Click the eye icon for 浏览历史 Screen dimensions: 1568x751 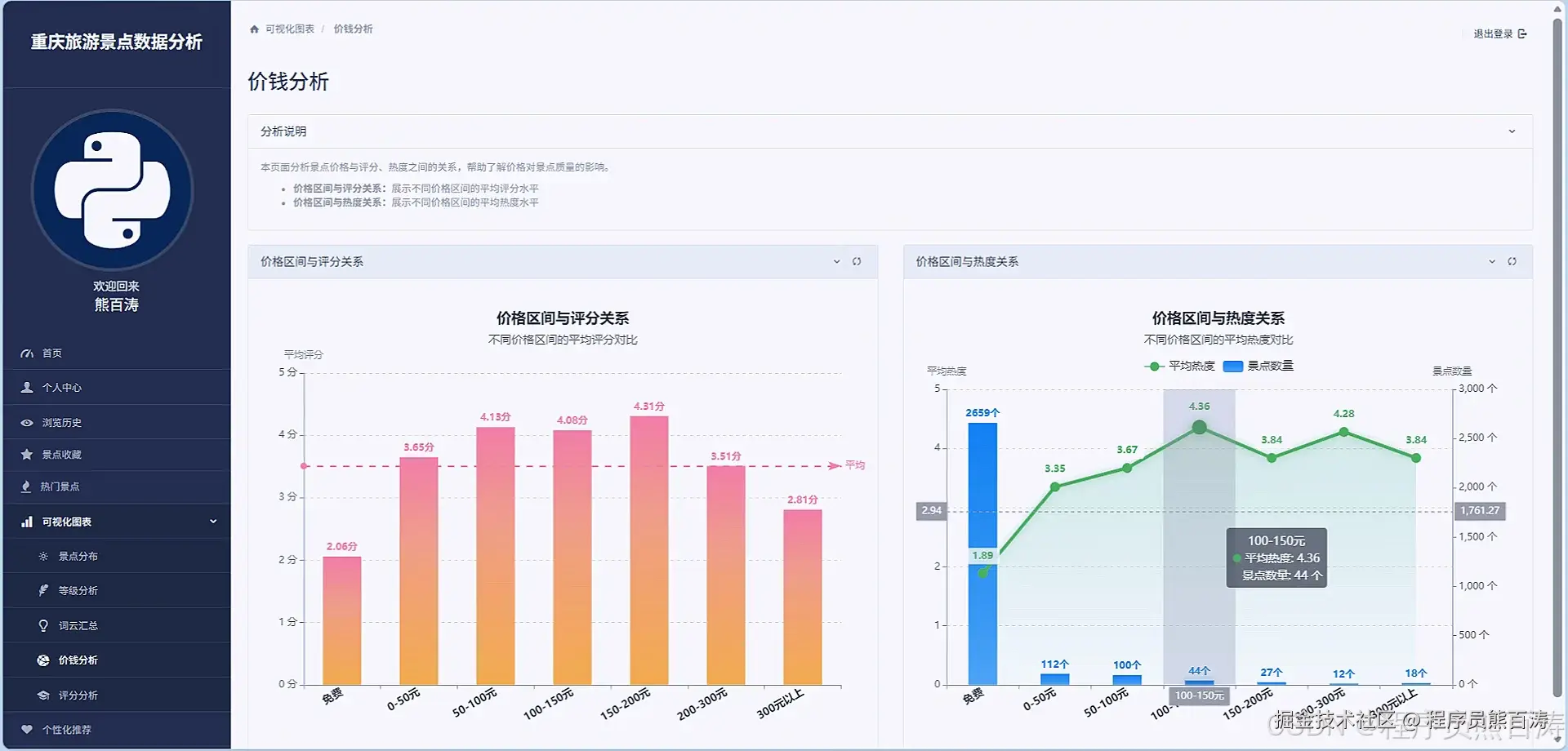tap(27, 421)
